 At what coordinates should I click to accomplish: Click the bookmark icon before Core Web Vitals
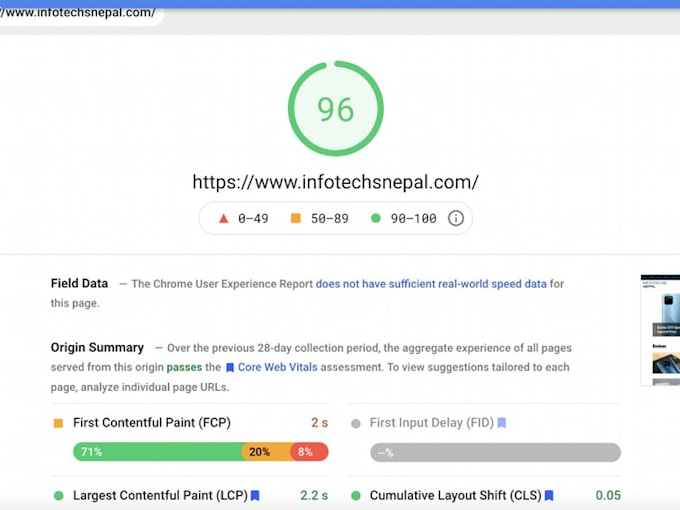coord(230,368)
